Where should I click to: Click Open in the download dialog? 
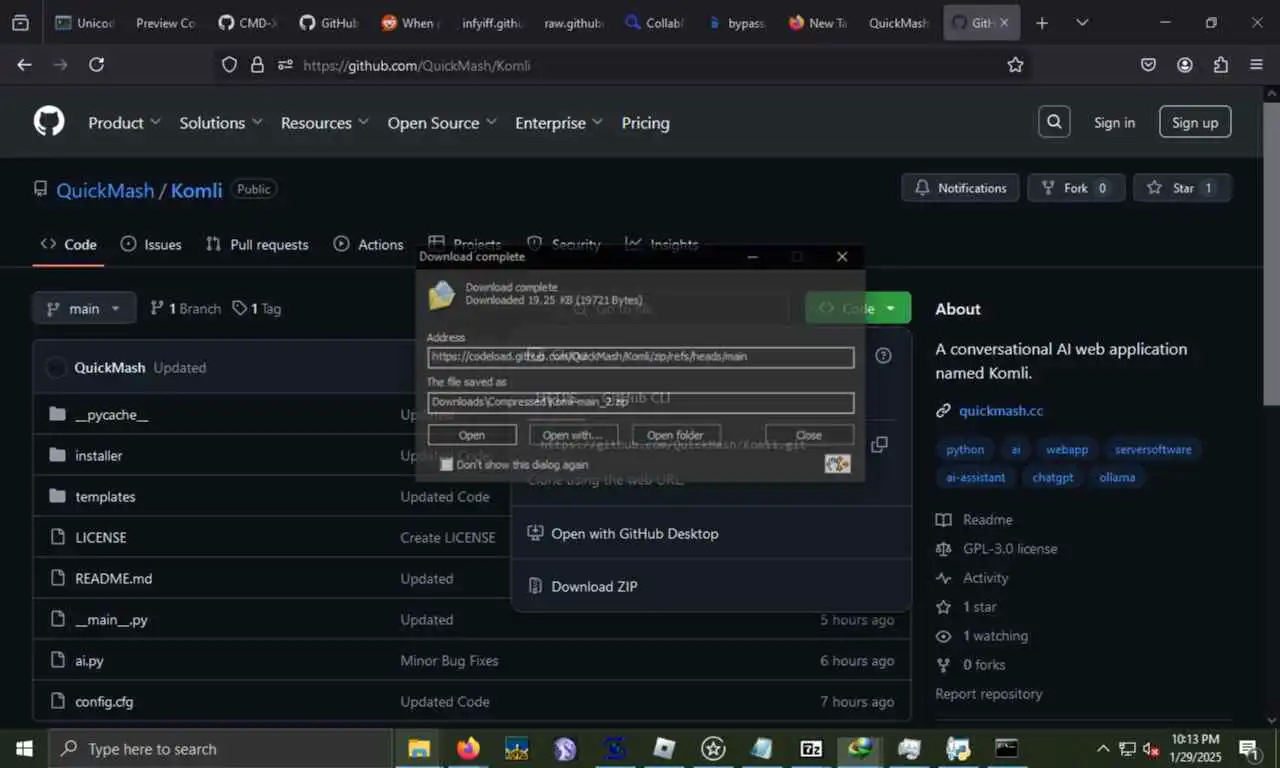[x=472, y=435]
